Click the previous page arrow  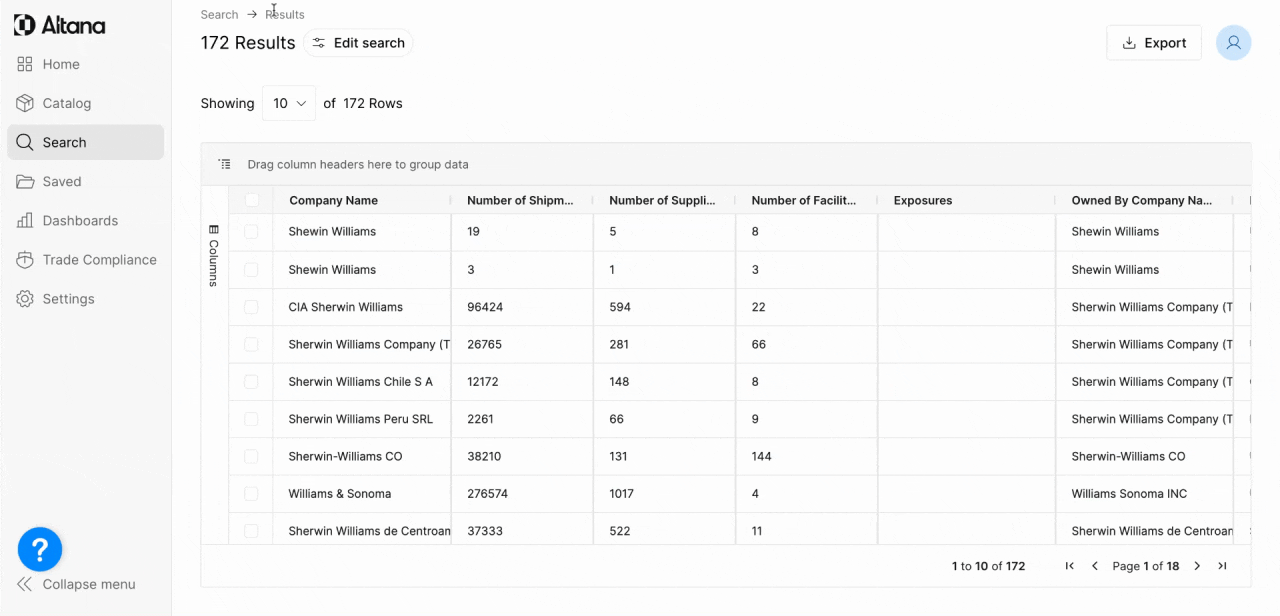pos(1095,566)
